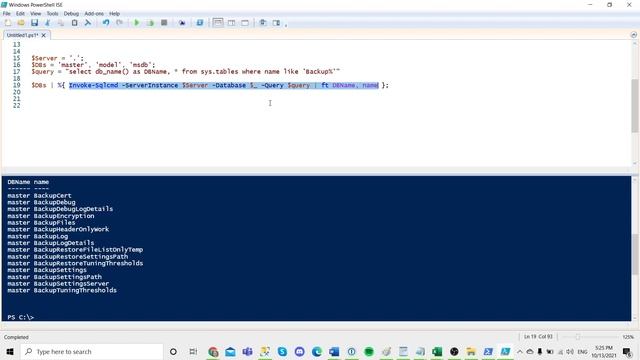This screenshot has height=360, width=640.
Task: Open Discord from the taskbar
Action: pyautogui.click(x=300, y=351)
